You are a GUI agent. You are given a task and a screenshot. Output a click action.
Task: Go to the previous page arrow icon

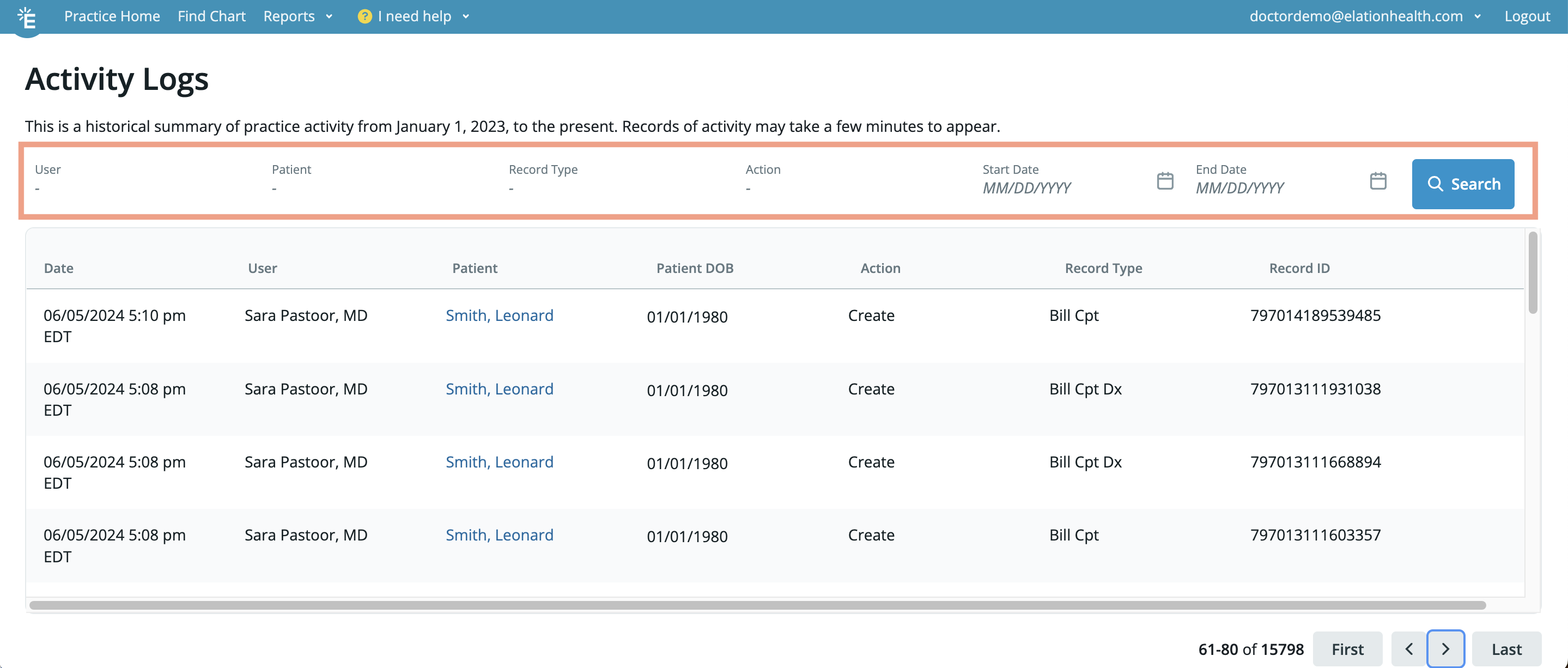[x=1409, y=648]
